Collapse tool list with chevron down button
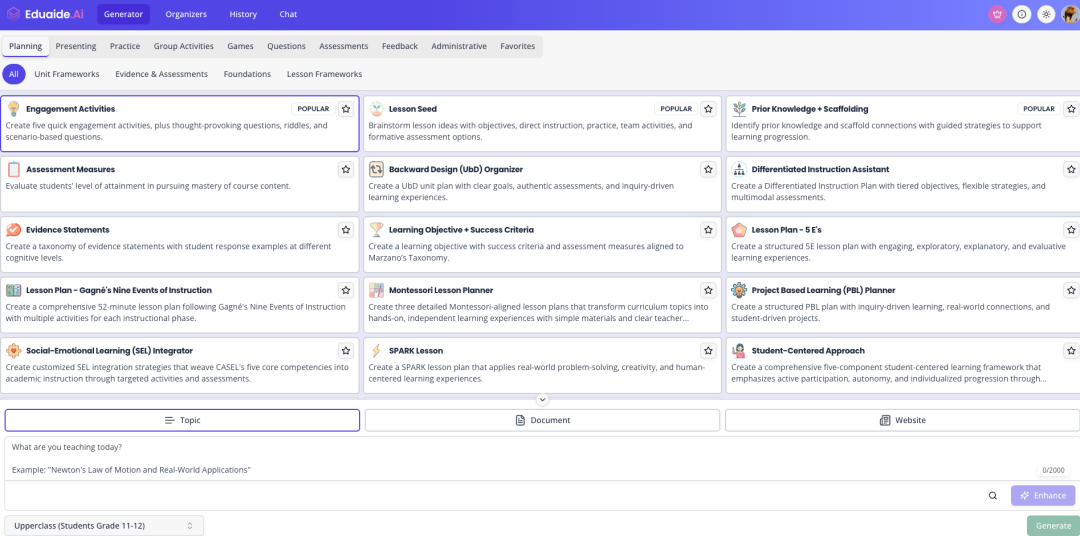This screenshot has width=1080, height=536. [542, 399]
